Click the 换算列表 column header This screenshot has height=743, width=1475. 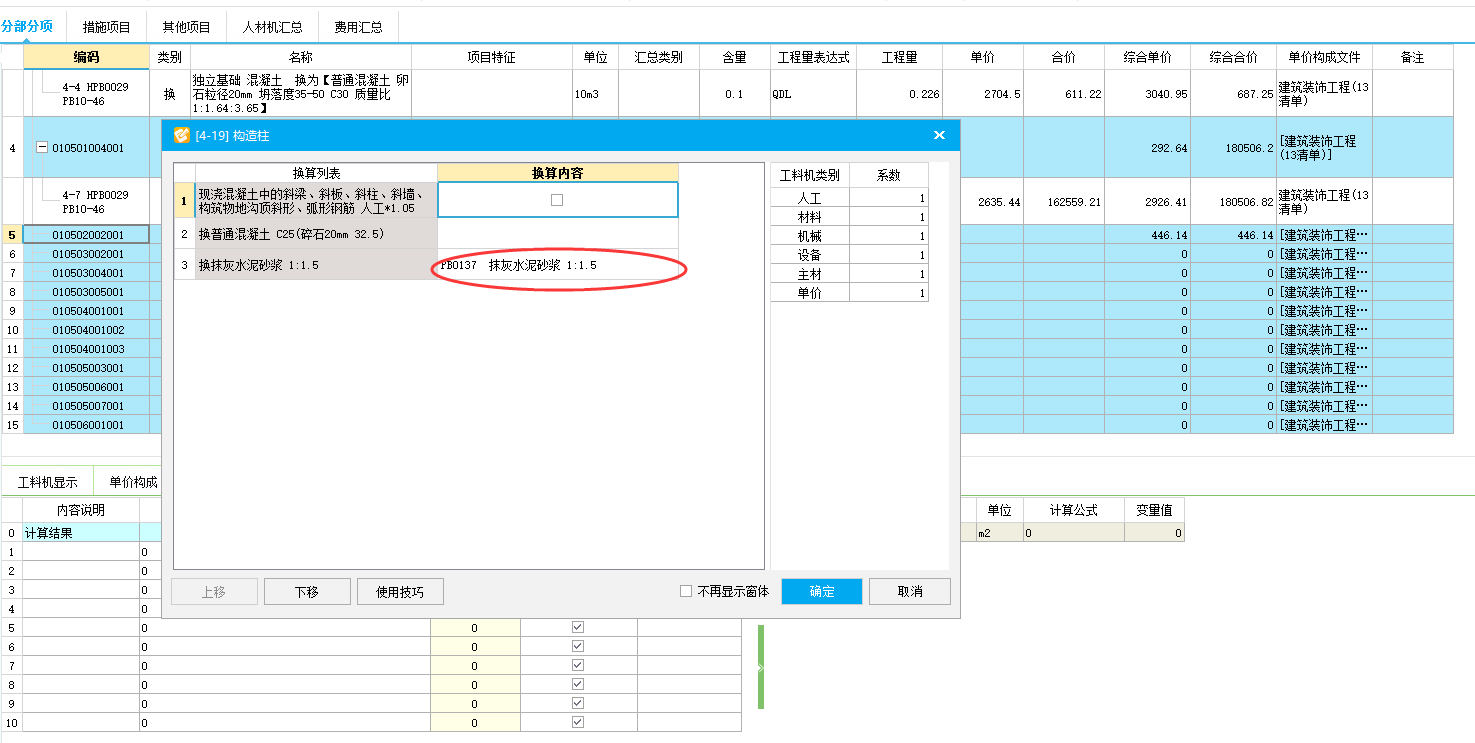[316, 173]
